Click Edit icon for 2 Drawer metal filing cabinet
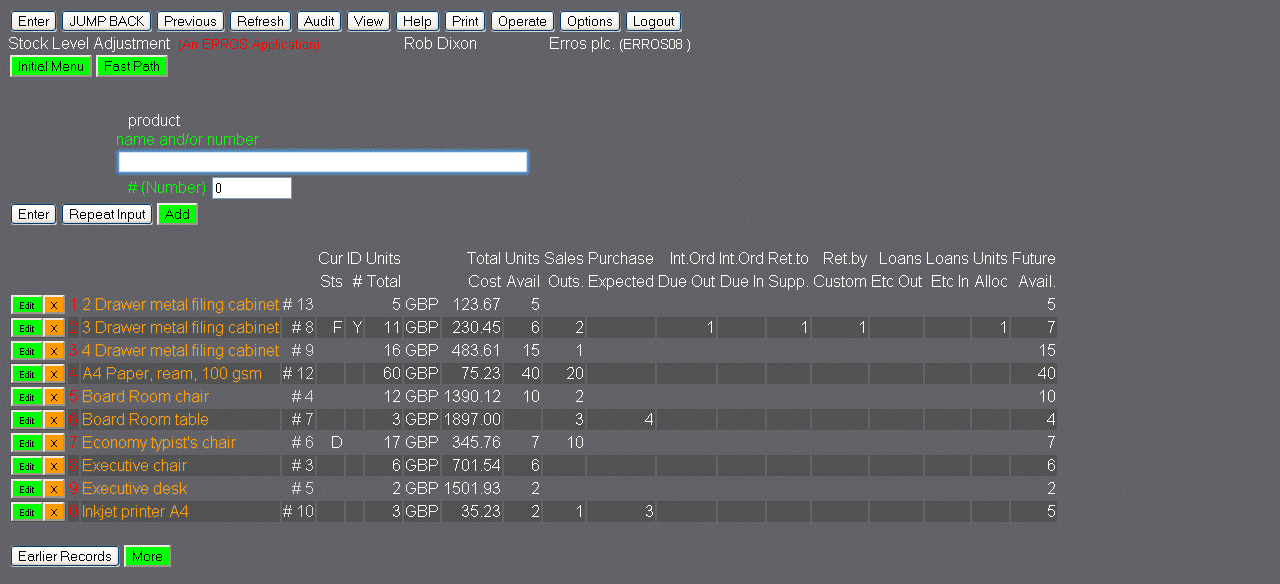Image resolution: width=1280 pixels, height=584 pixels. [27, 305]
